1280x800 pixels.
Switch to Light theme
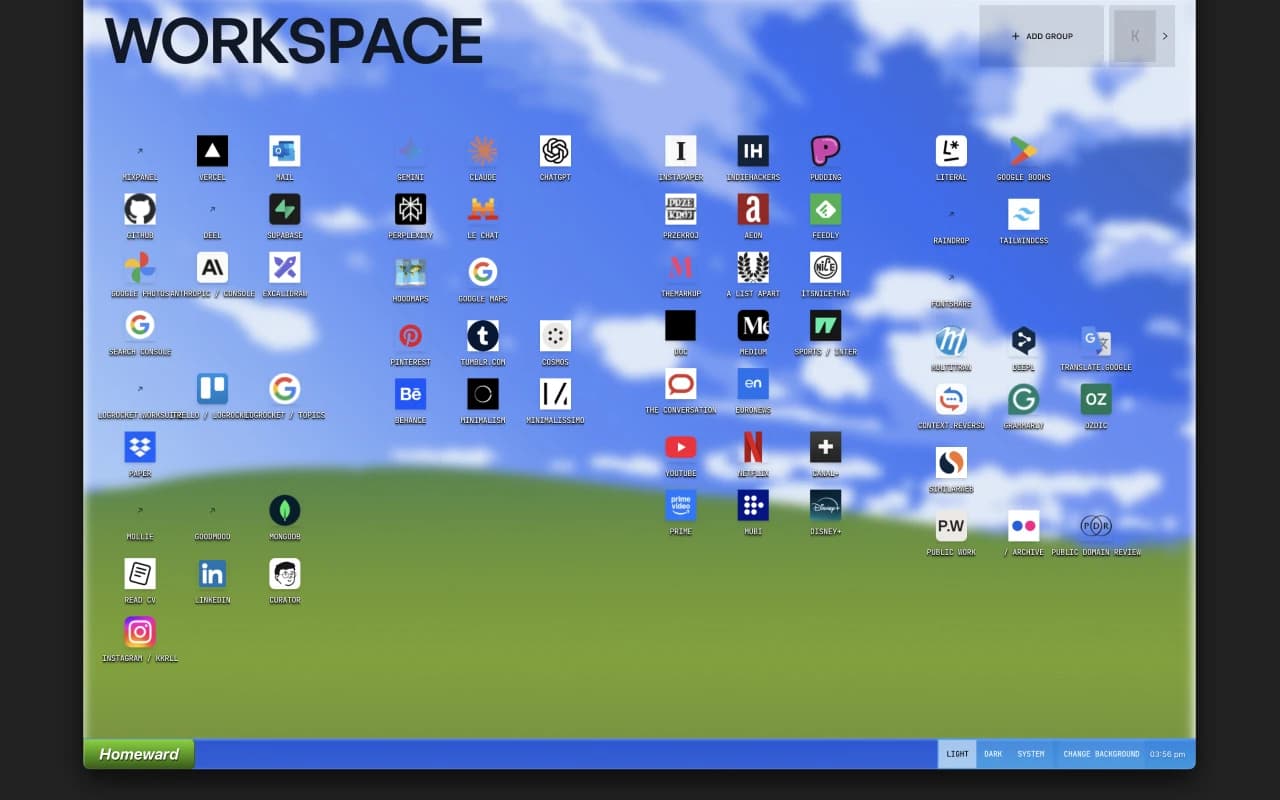[x=957, y=754]
